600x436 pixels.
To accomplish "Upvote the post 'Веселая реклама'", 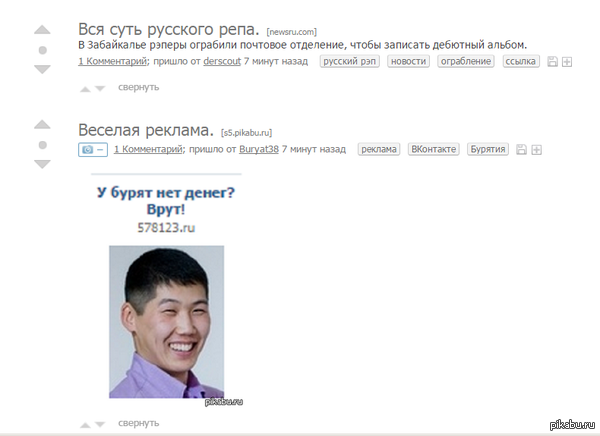I will 42,124.
